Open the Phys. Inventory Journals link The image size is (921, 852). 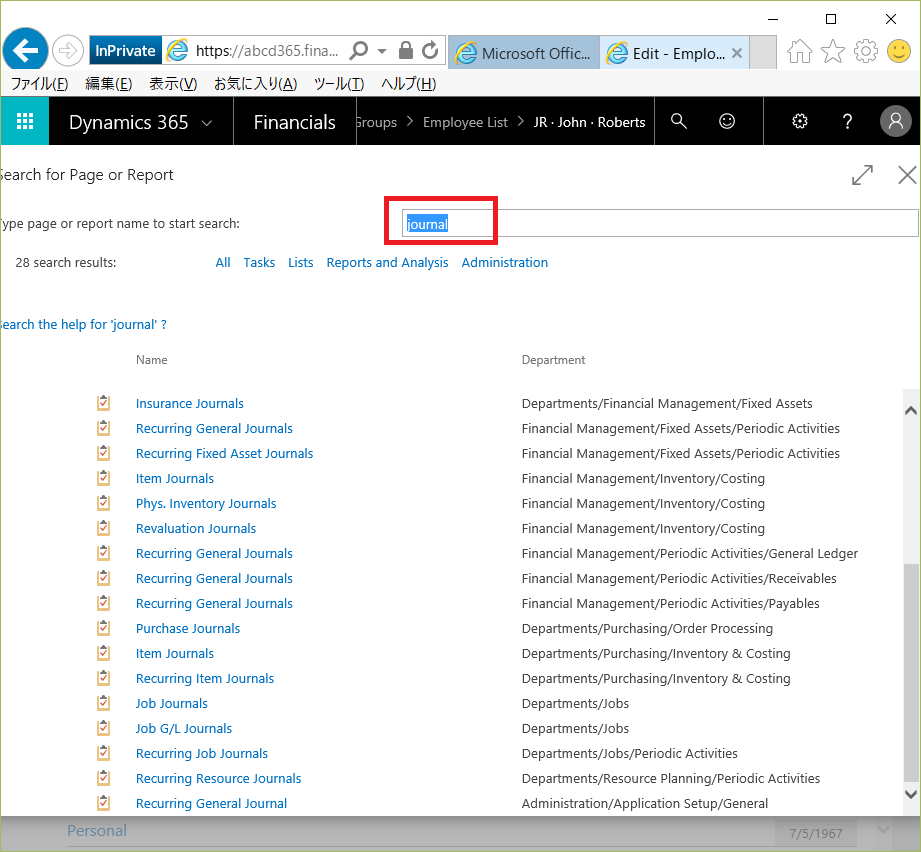coord(206,503)
